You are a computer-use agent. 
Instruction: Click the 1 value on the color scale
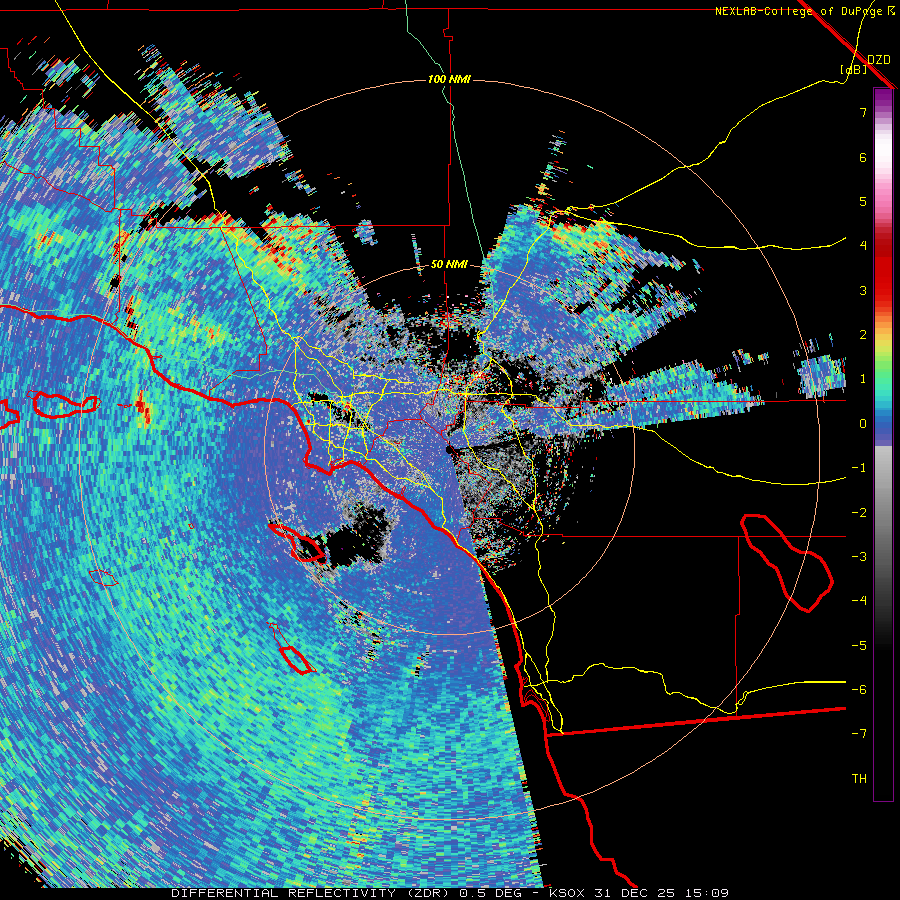863,379
